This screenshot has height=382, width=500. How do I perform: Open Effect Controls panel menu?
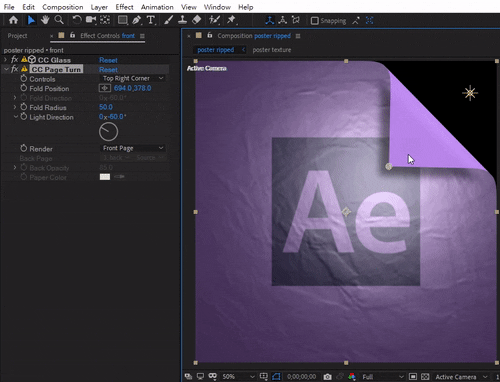pos(142,36)
